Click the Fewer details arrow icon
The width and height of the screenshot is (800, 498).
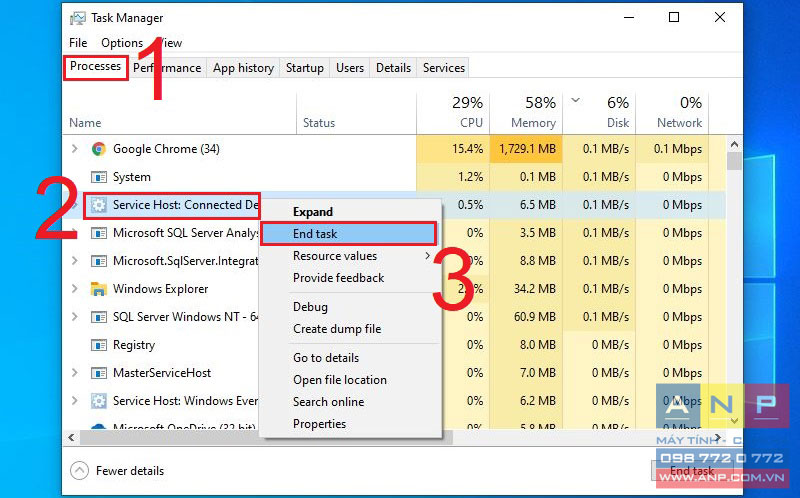tap(79, 470)
